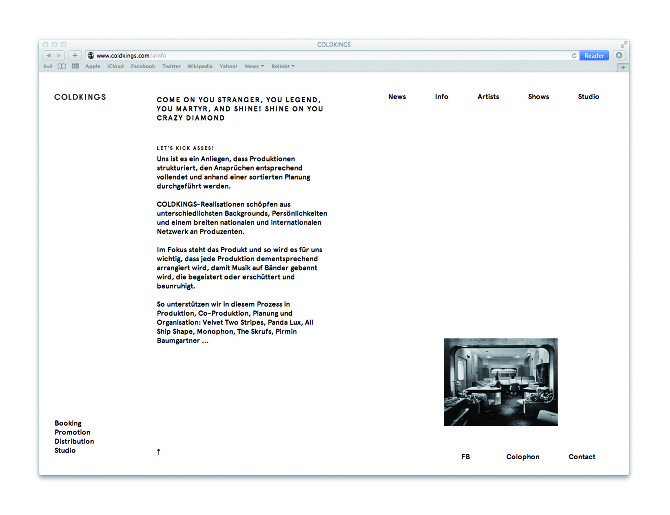
Task: Click the browser forward arrow button
Action: tap(59, 56)
